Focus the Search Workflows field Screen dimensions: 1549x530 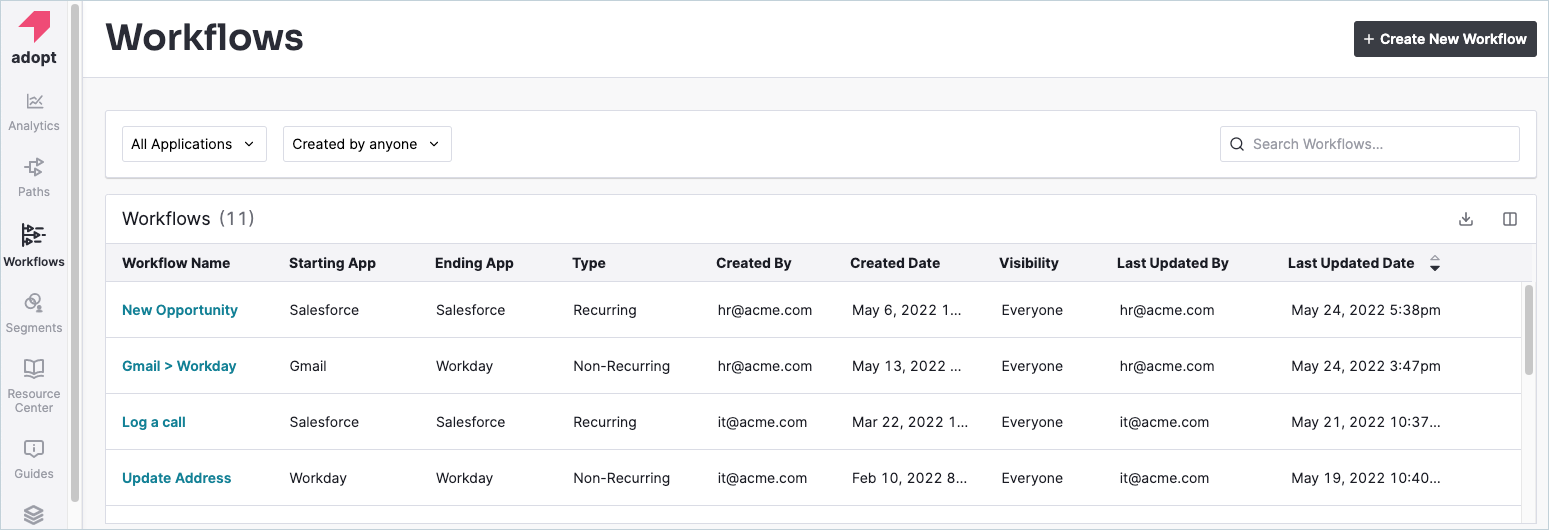coord(1370,144)
